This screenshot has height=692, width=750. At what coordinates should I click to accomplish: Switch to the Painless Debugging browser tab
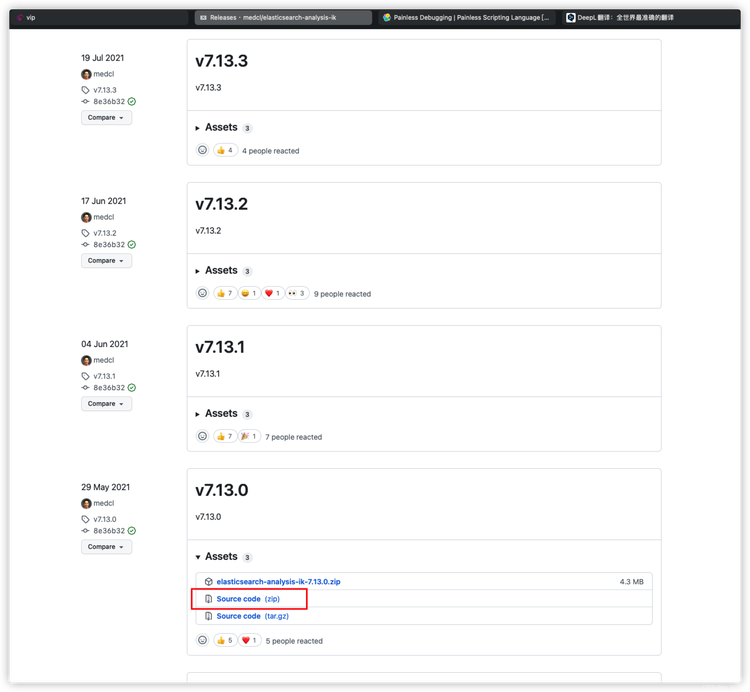466,18
